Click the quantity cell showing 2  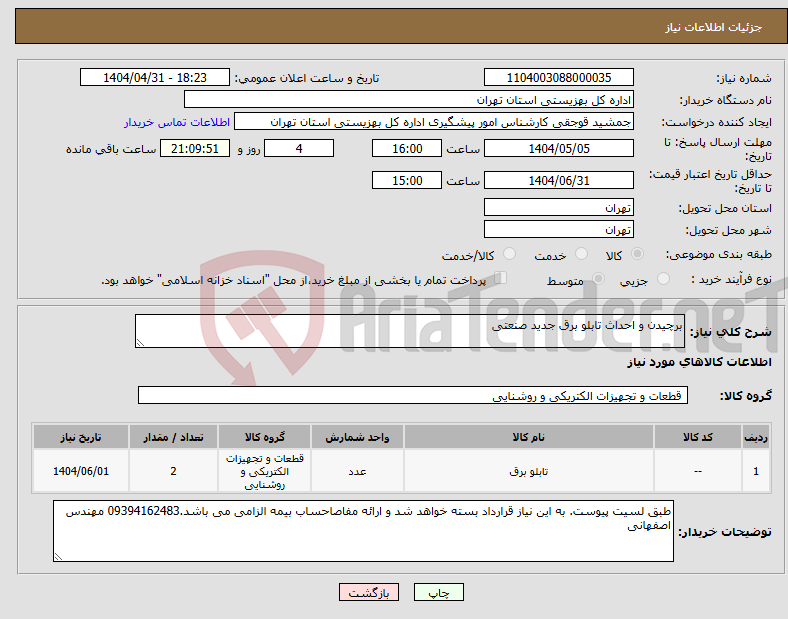(x=173, y=471)
